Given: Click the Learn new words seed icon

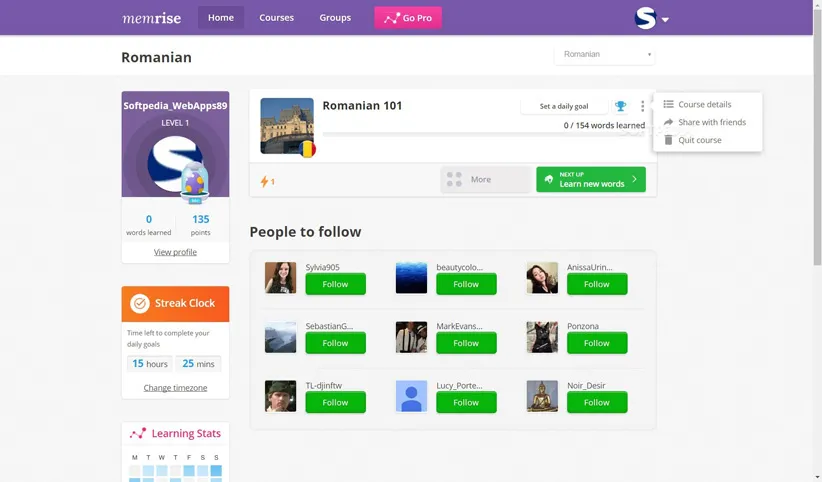Looking at the screenshot, I should coord(549,179).
